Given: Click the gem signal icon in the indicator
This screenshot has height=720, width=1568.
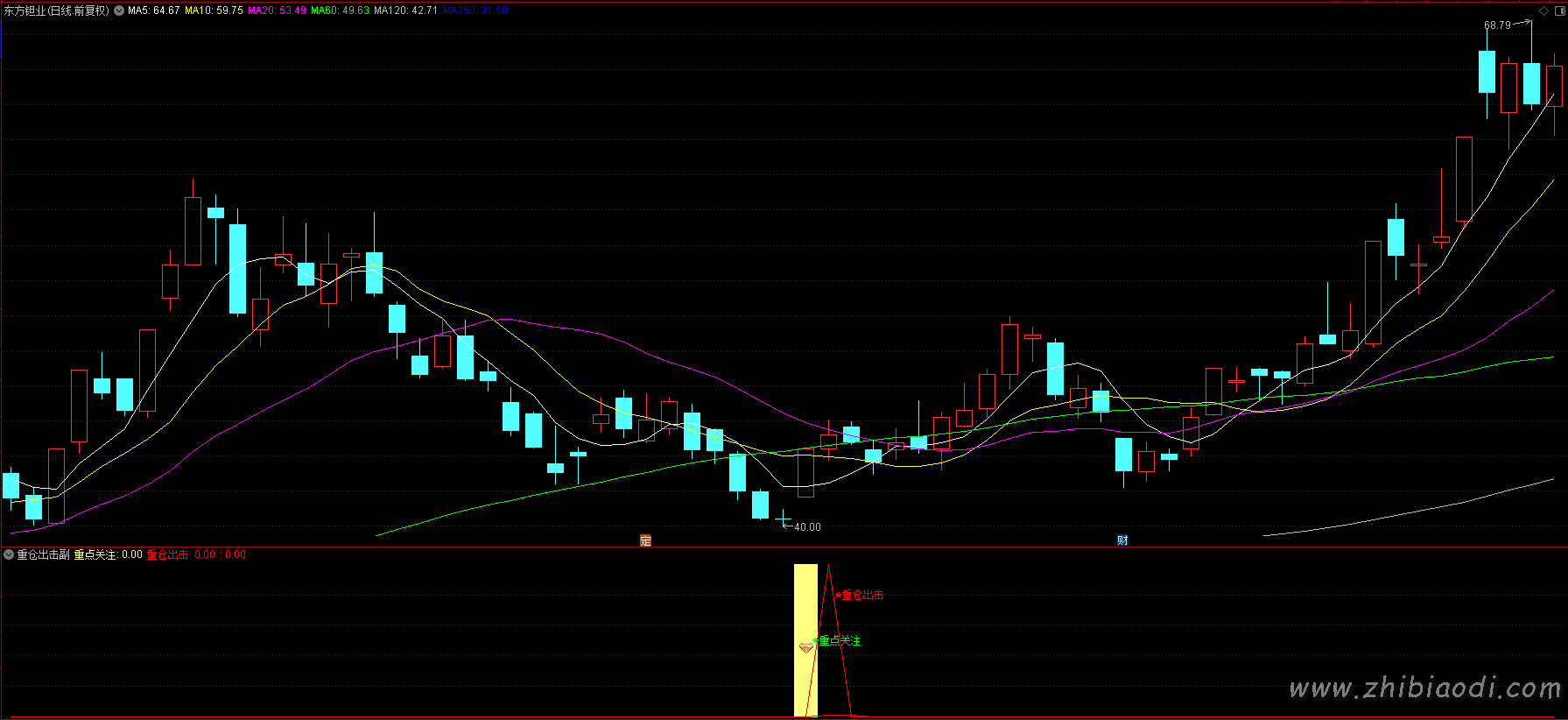Looking at the screenshot, I should point(806,648).
